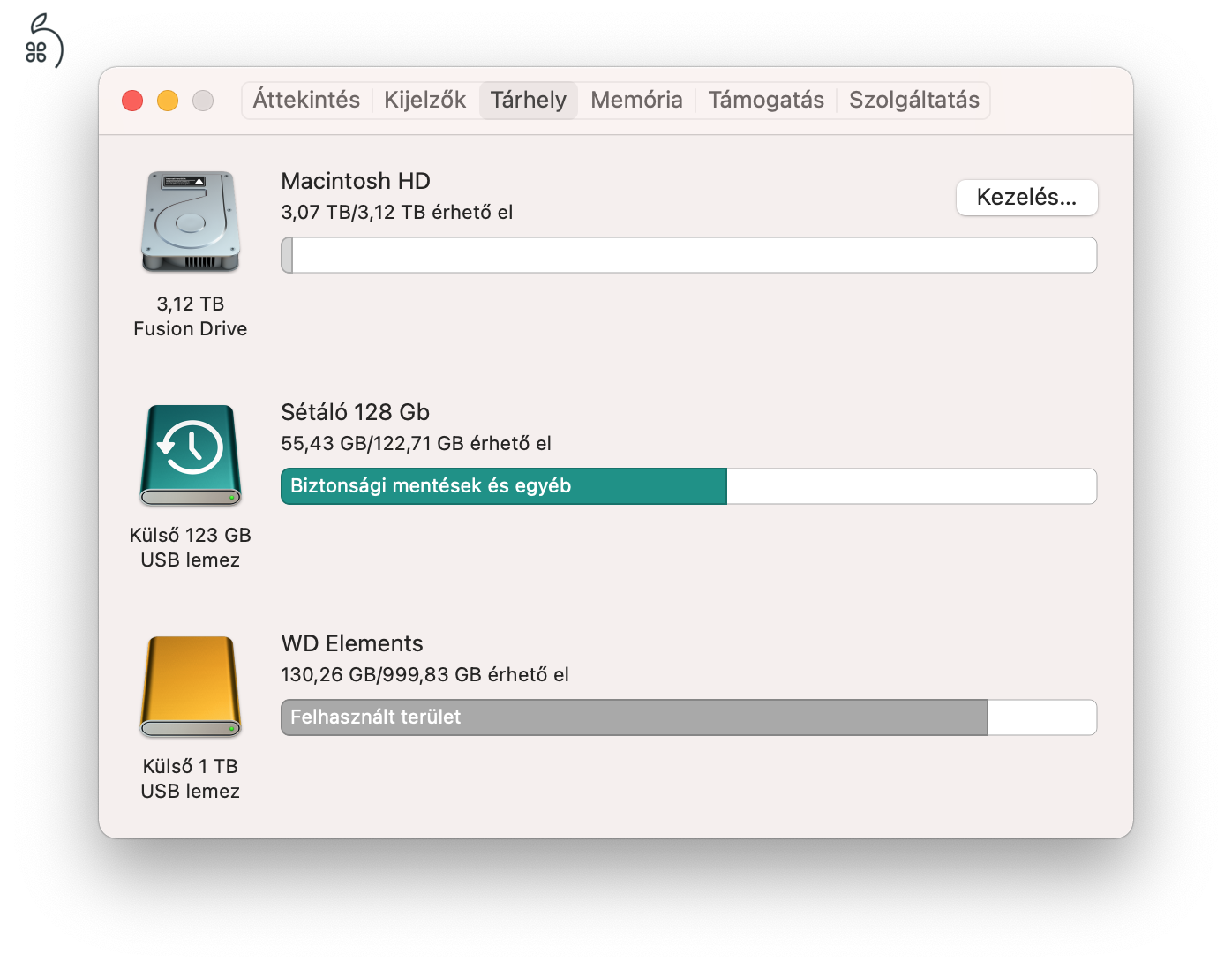Click the Kezelés... button
This screenshot has height=969, width=1232.
(x=1026, y=197)
